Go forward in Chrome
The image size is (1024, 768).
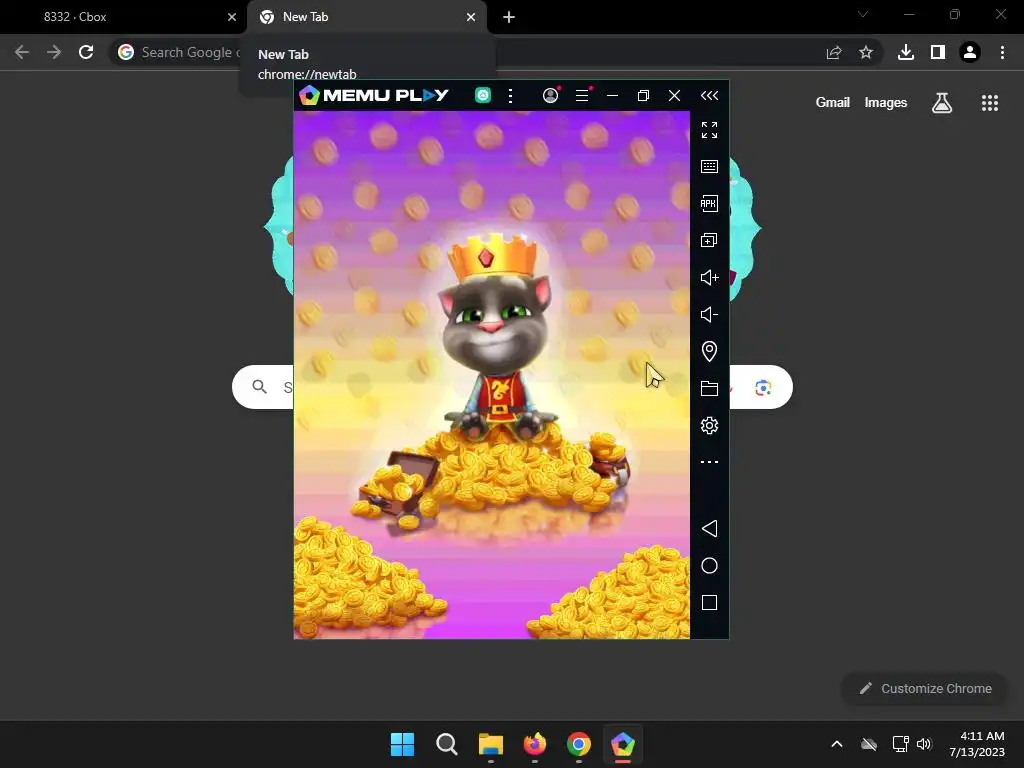(x=54, y=52)
